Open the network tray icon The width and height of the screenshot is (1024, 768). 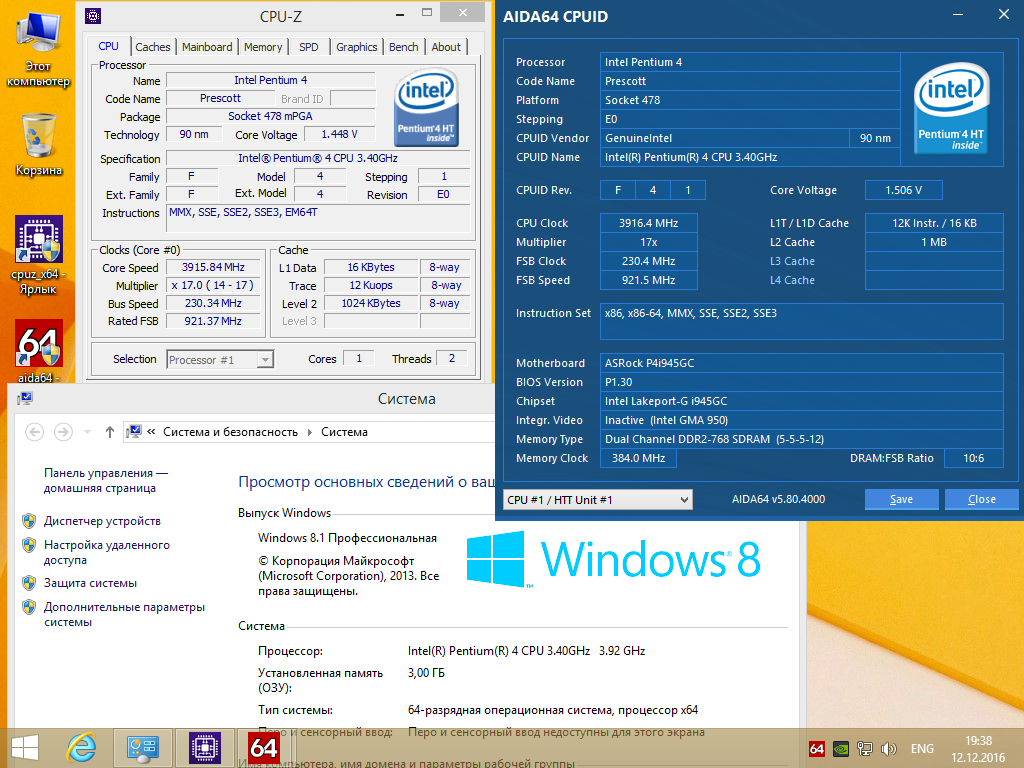click(865, 749)
